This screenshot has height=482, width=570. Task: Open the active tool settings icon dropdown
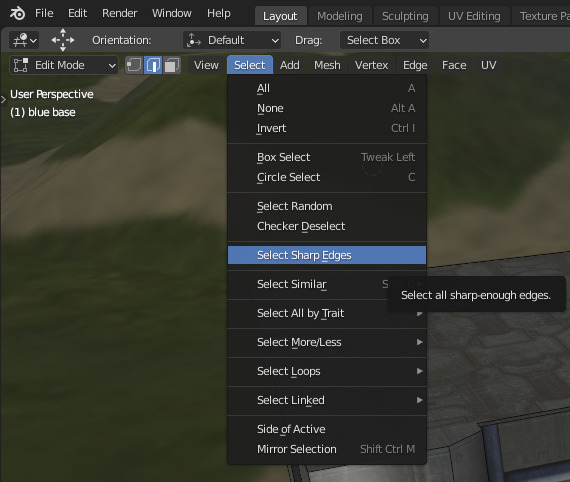24,40
